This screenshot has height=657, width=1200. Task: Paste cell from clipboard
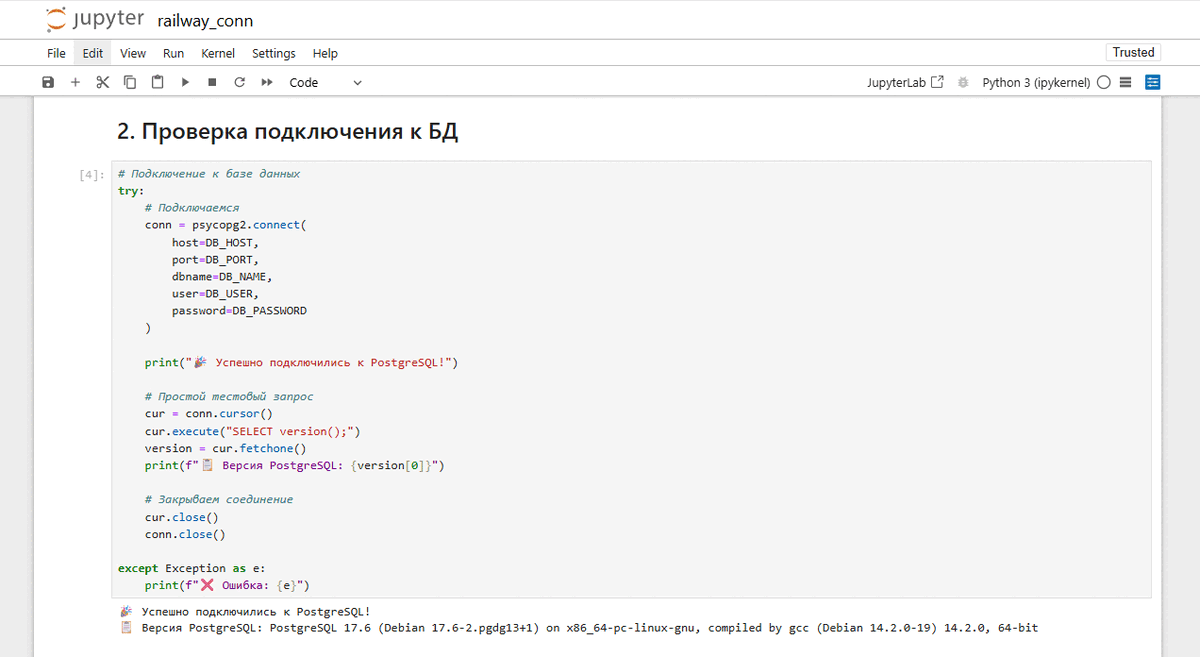[x=157, y=82]
